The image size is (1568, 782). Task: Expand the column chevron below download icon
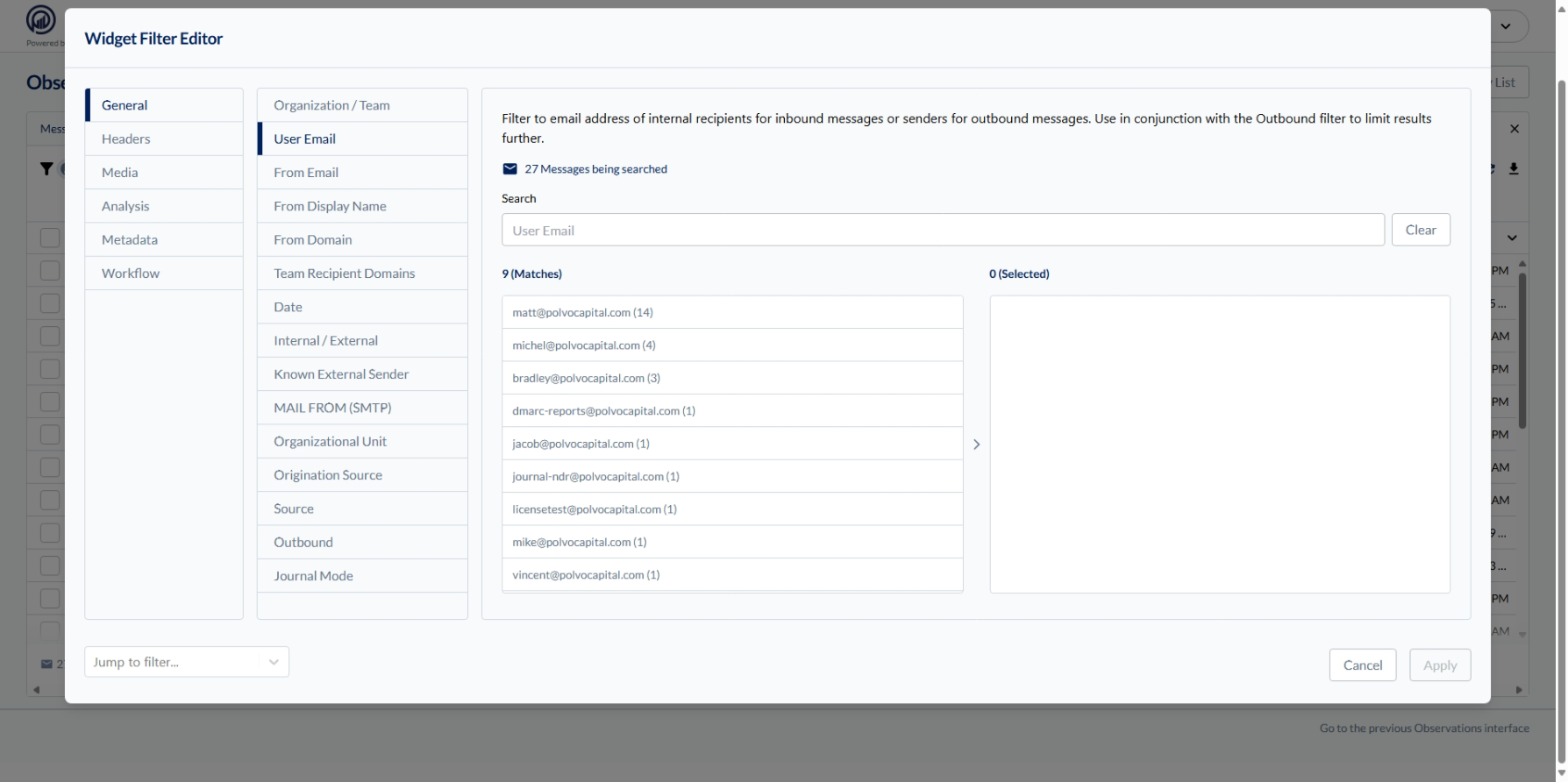[1512, 238]
